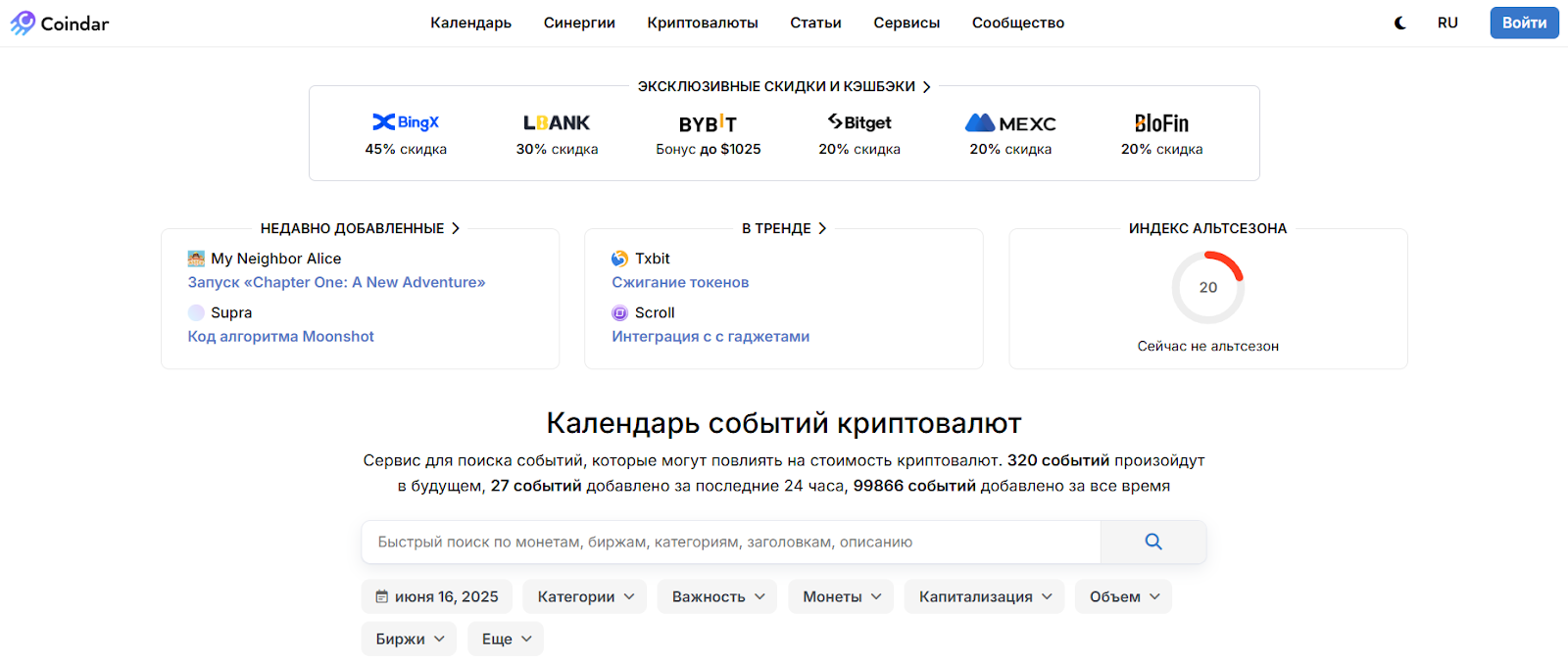Open the Сервисы menu
The width and height of the screenshot is (1568, 662).
click(906, 23)
